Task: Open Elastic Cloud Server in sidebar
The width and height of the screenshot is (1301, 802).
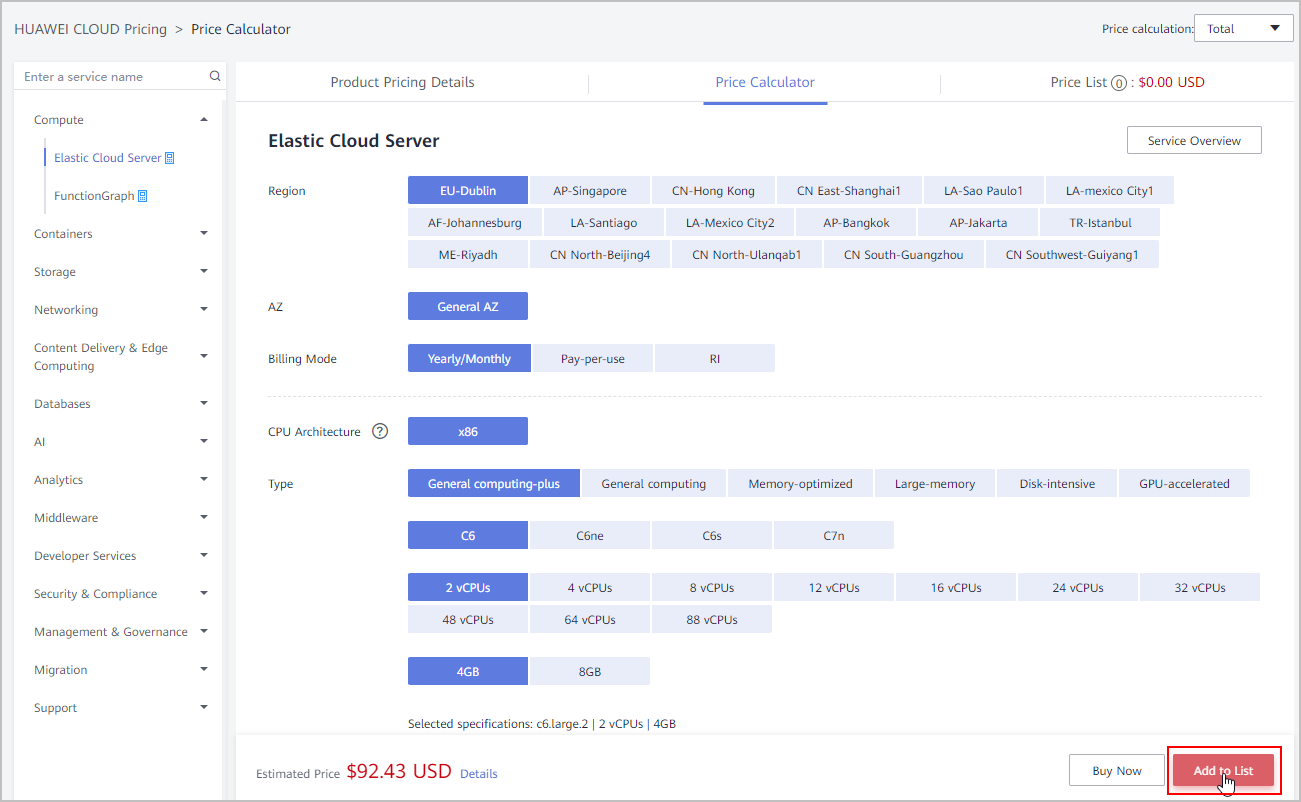Action: tap(107, 158)
